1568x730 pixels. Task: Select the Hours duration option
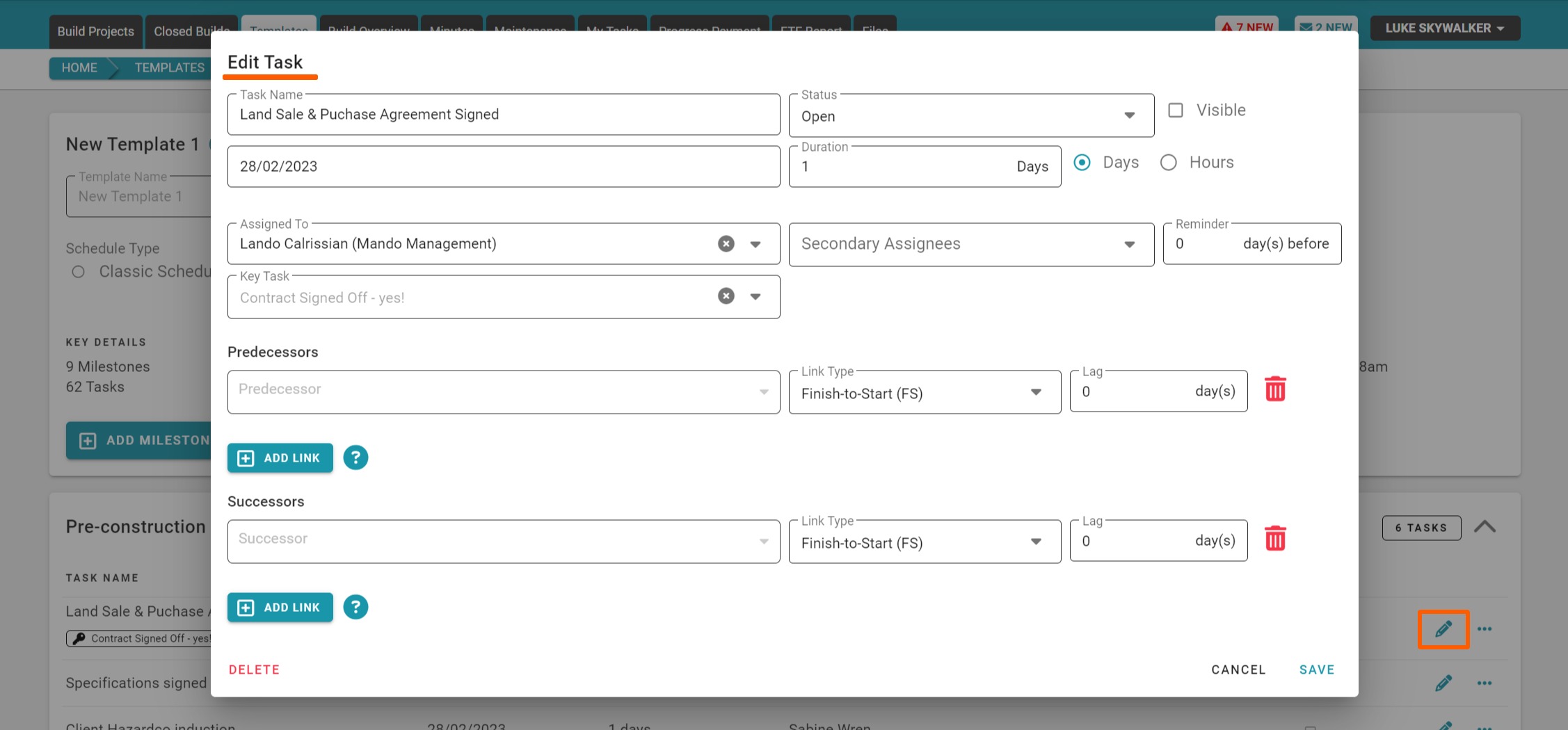pyautogui.click(x=1168, y=163)
